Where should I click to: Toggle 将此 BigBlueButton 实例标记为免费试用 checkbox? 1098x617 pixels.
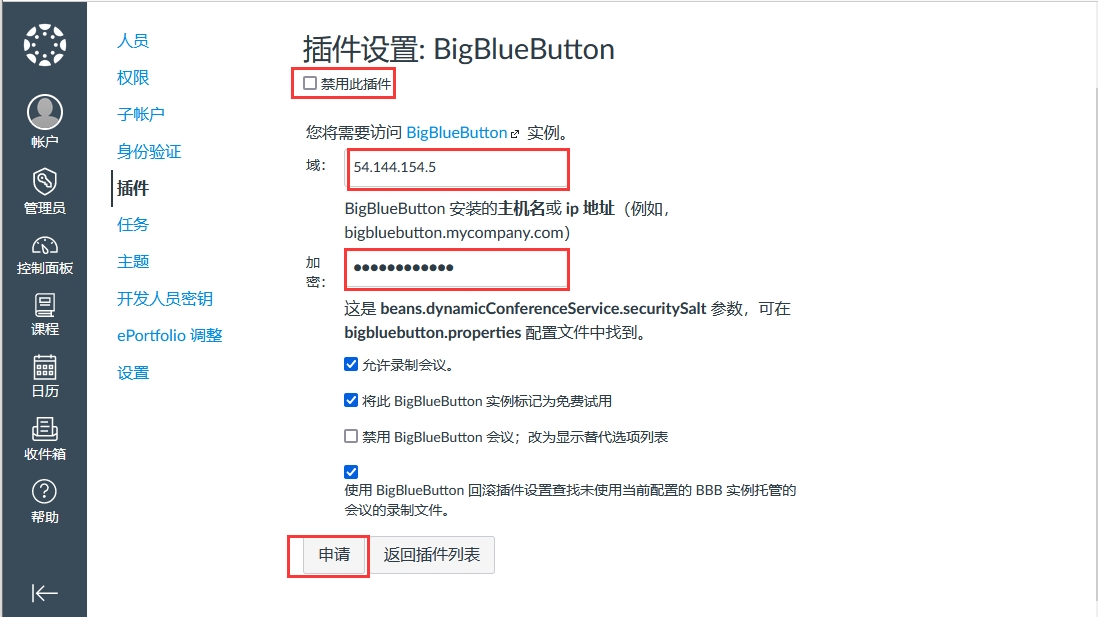[x=352, y=401]
